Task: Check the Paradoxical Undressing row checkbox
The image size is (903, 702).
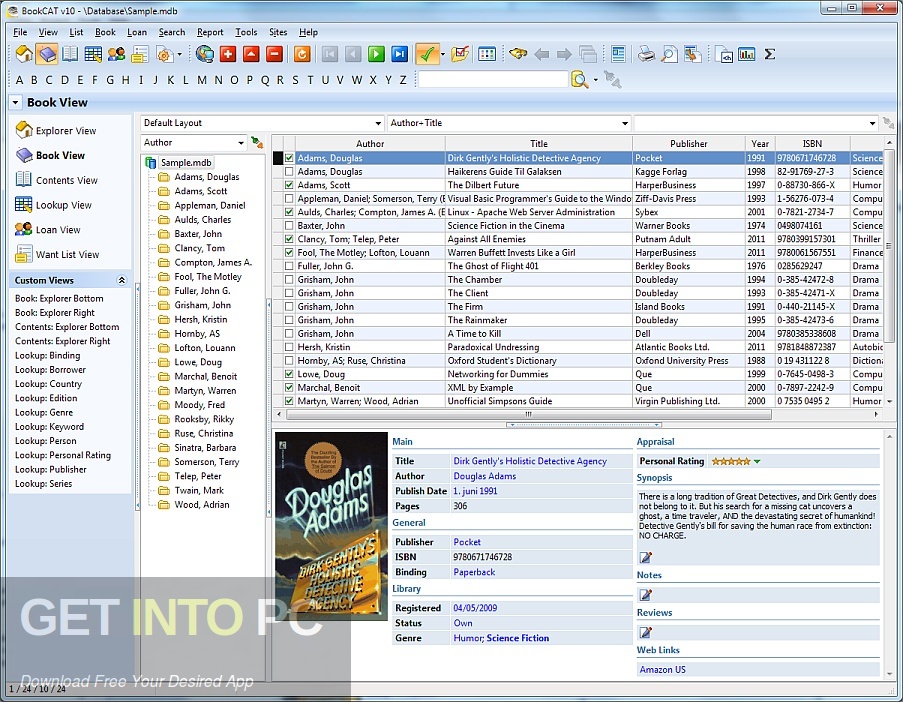Action: click(289, 347)
